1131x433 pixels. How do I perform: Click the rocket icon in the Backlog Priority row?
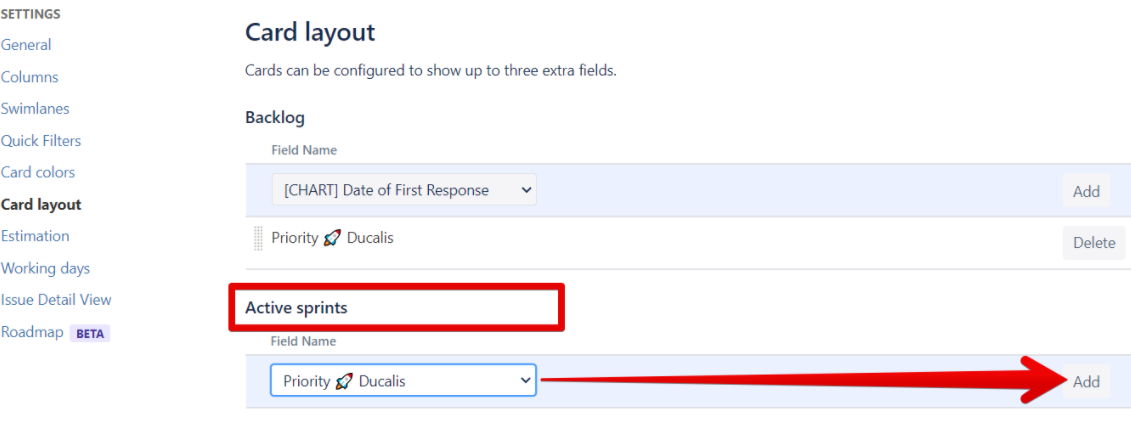333,239
